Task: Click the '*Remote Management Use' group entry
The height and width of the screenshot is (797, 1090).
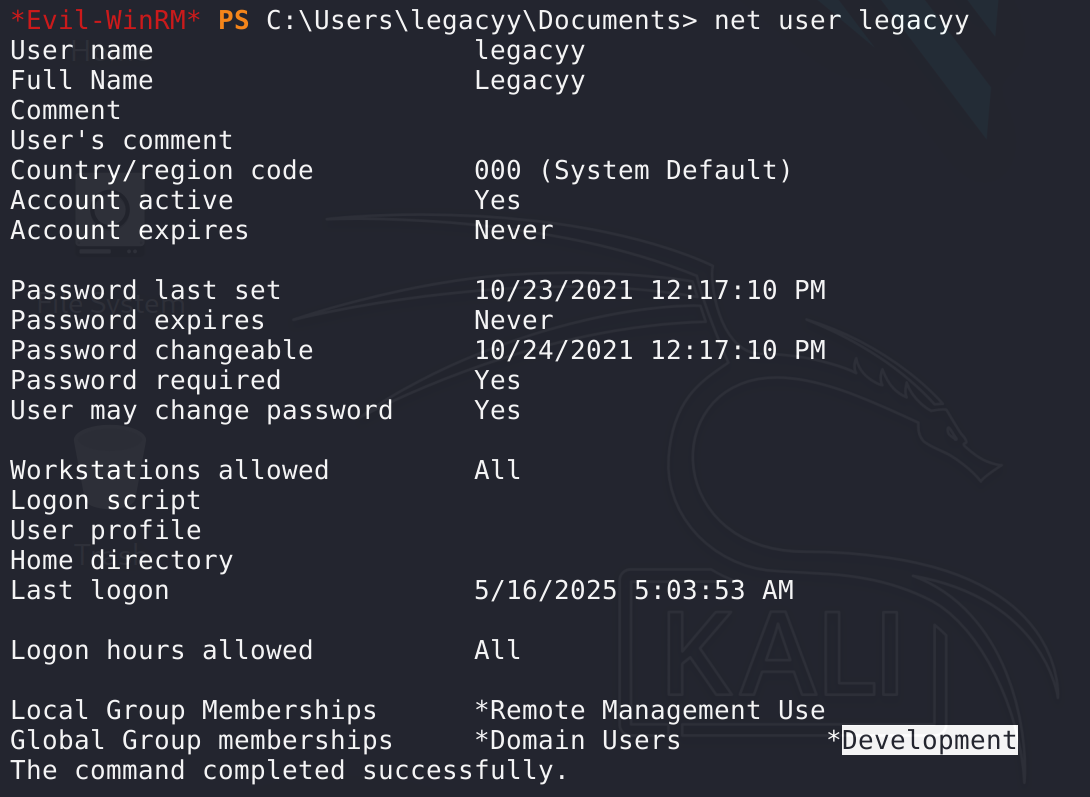Action: (x=649, y=711)
